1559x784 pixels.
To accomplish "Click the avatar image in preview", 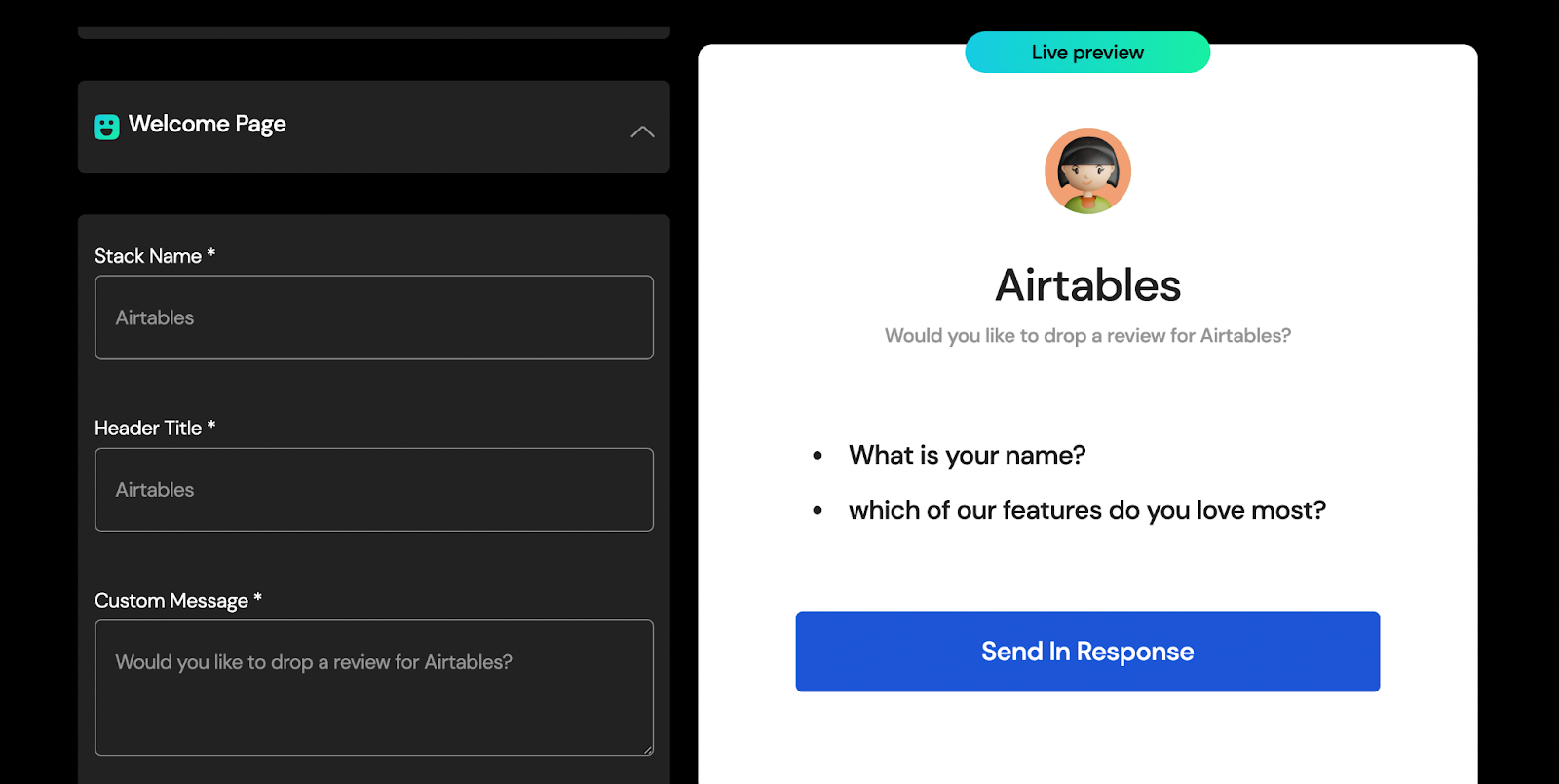I will coord(1087,170).
